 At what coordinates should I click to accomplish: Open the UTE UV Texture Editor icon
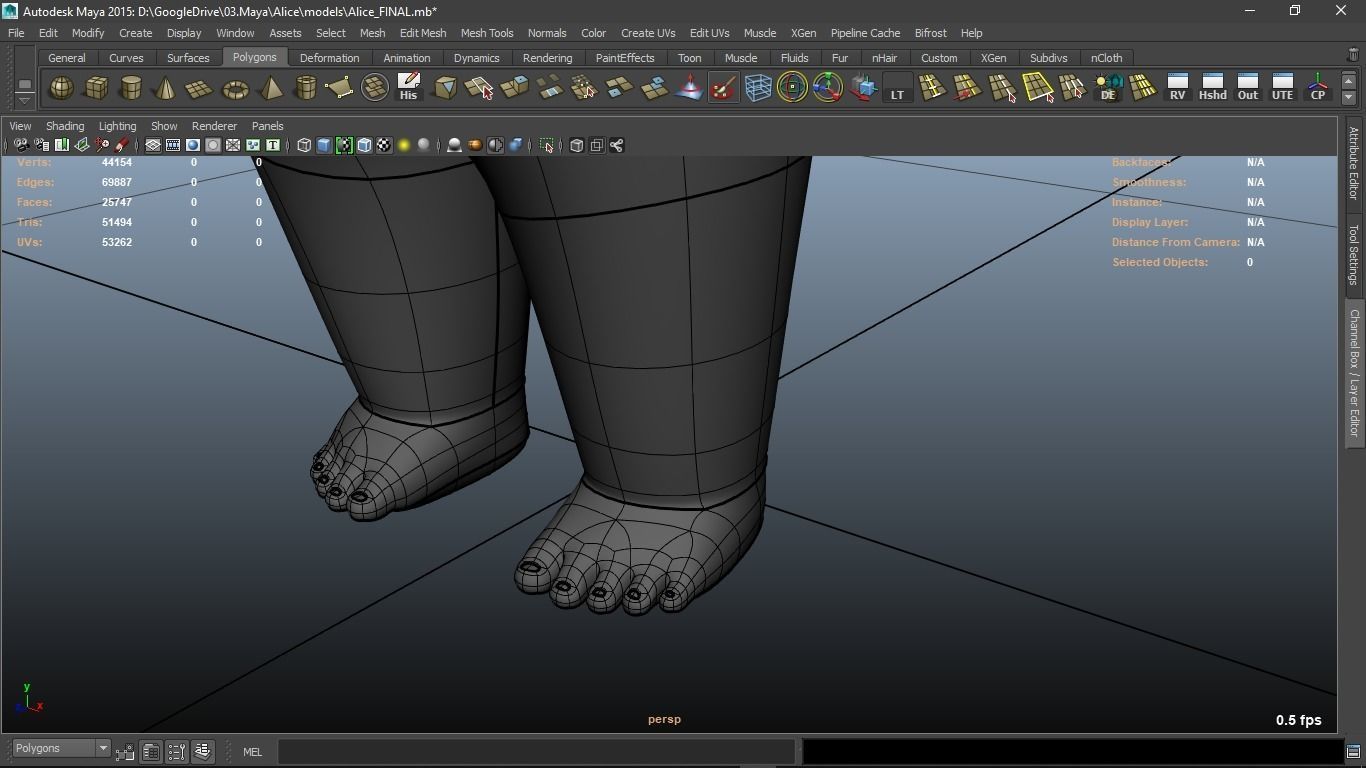pos(1282,88)
